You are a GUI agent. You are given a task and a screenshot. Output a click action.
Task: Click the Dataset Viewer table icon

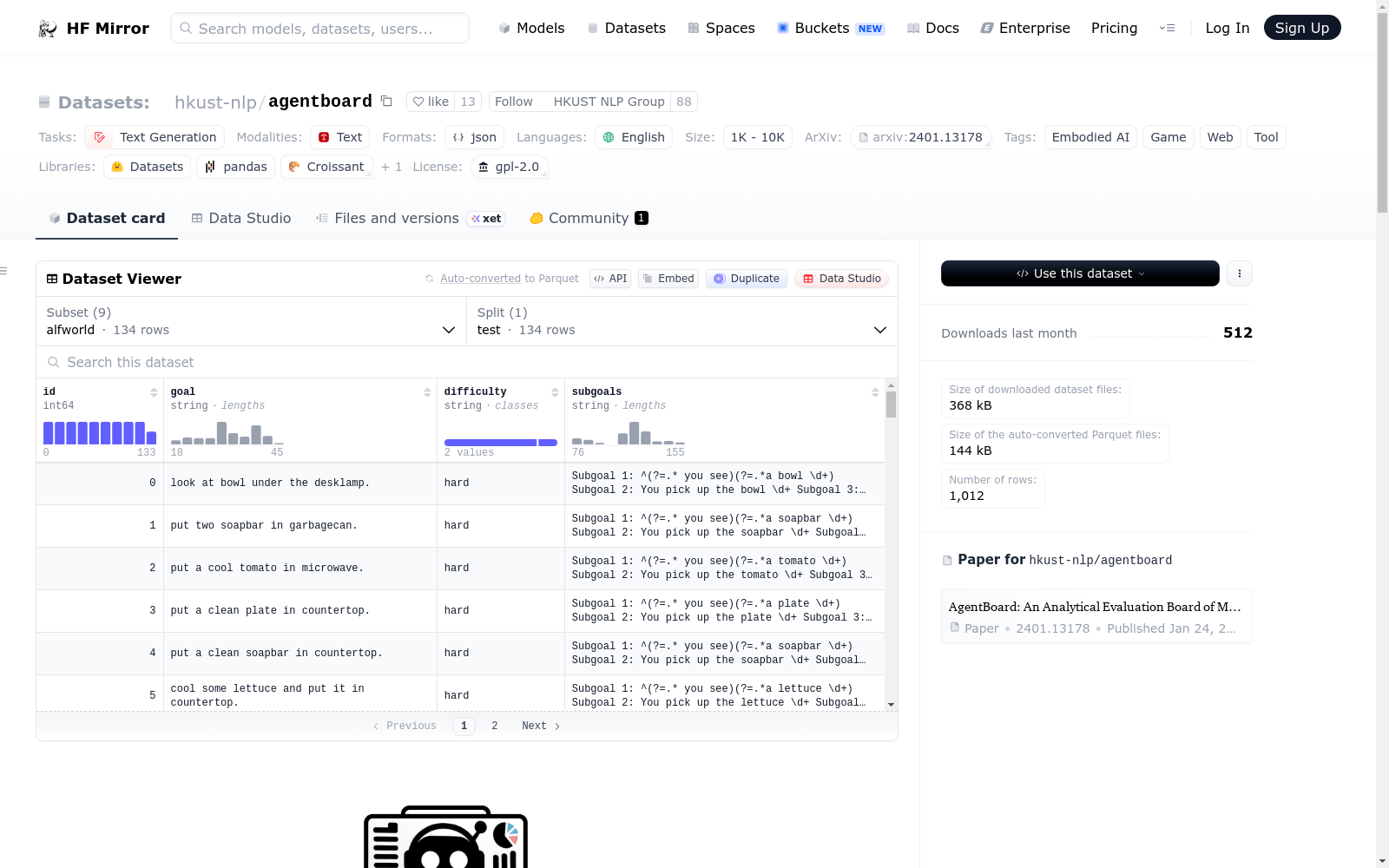point(52,279)
